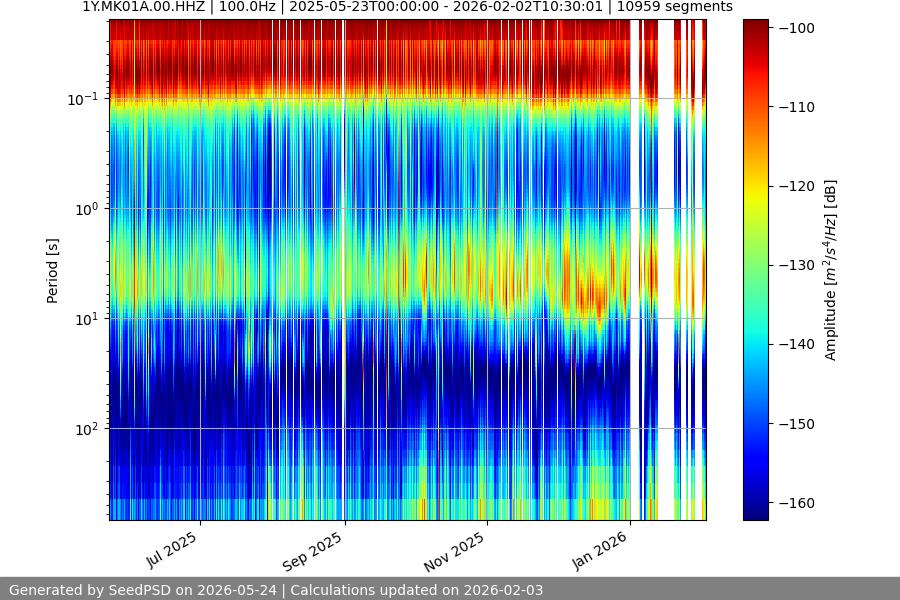The height and width of the screenshot is (600, 900).
Task: Click the 10⁻¹ period tick label
Action: (83, 99)
